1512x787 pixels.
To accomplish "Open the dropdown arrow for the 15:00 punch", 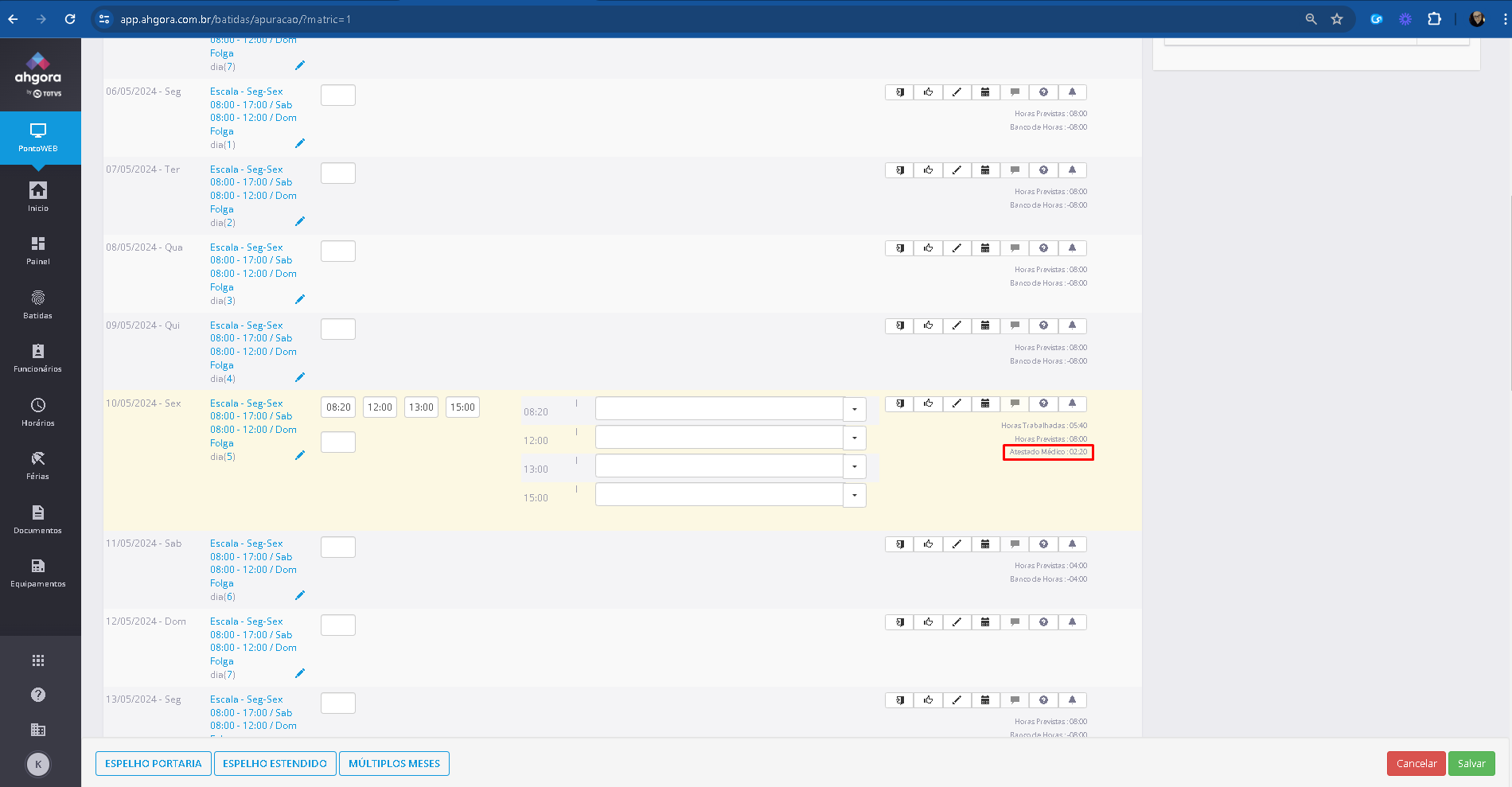I will tap(855, 495).
